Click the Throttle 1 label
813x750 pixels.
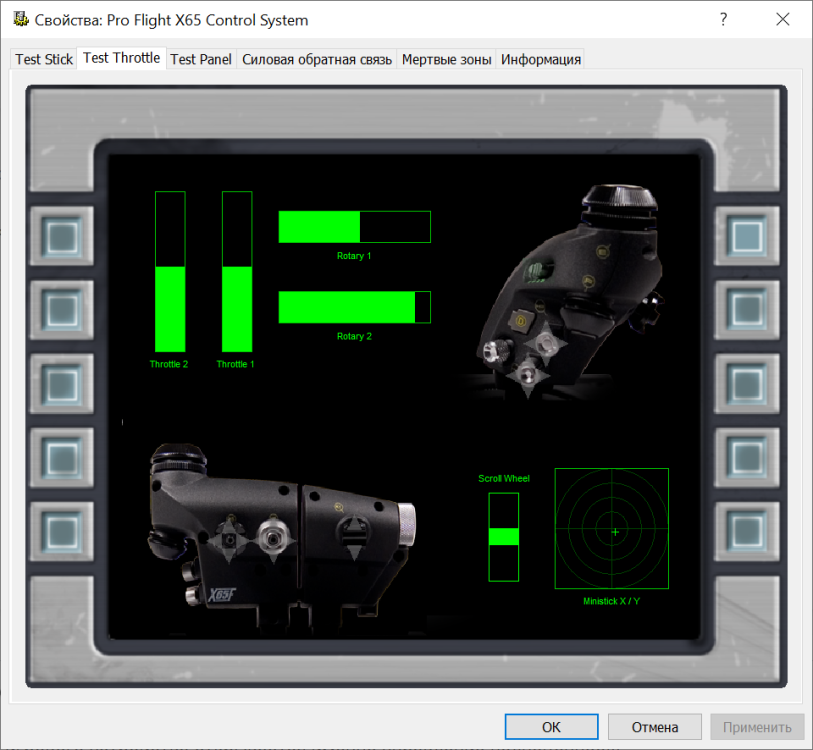point(235,364)
